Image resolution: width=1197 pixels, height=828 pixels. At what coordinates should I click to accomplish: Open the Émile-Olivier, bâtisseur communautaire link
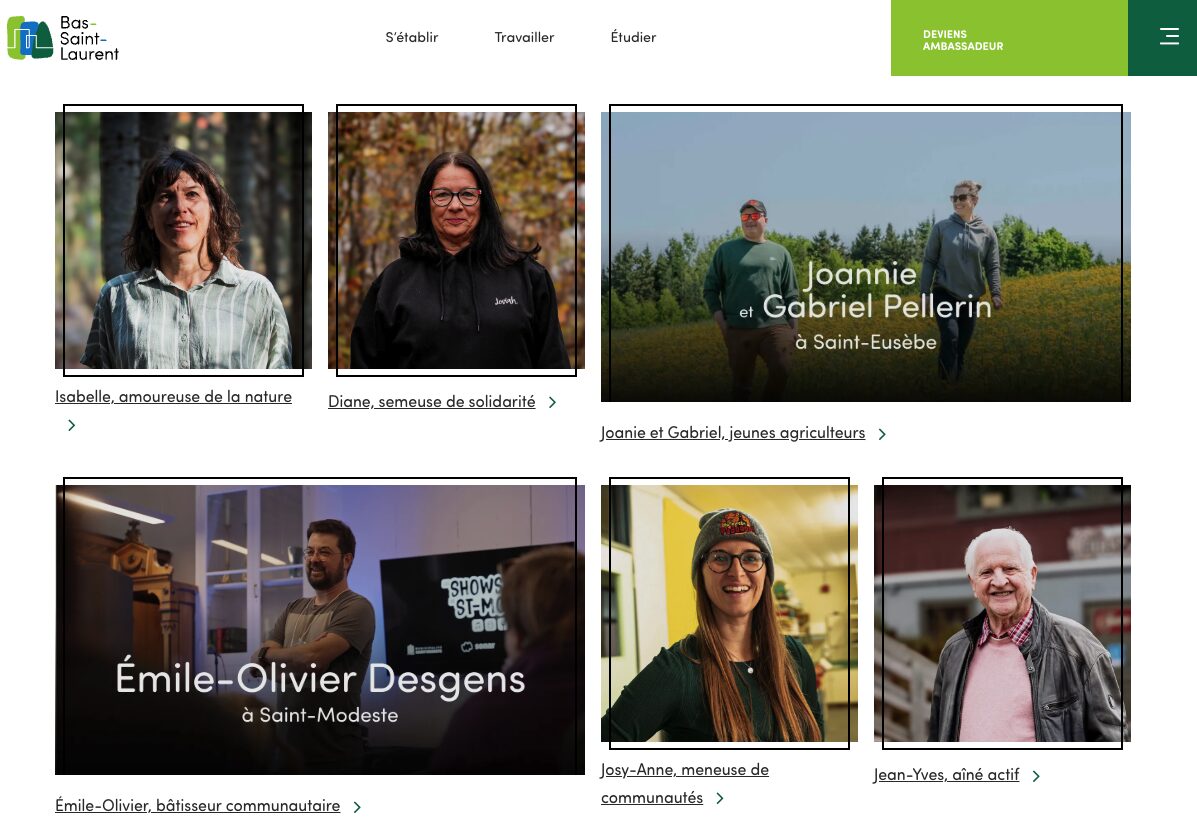pyautogui.click(x=198, y=806)
